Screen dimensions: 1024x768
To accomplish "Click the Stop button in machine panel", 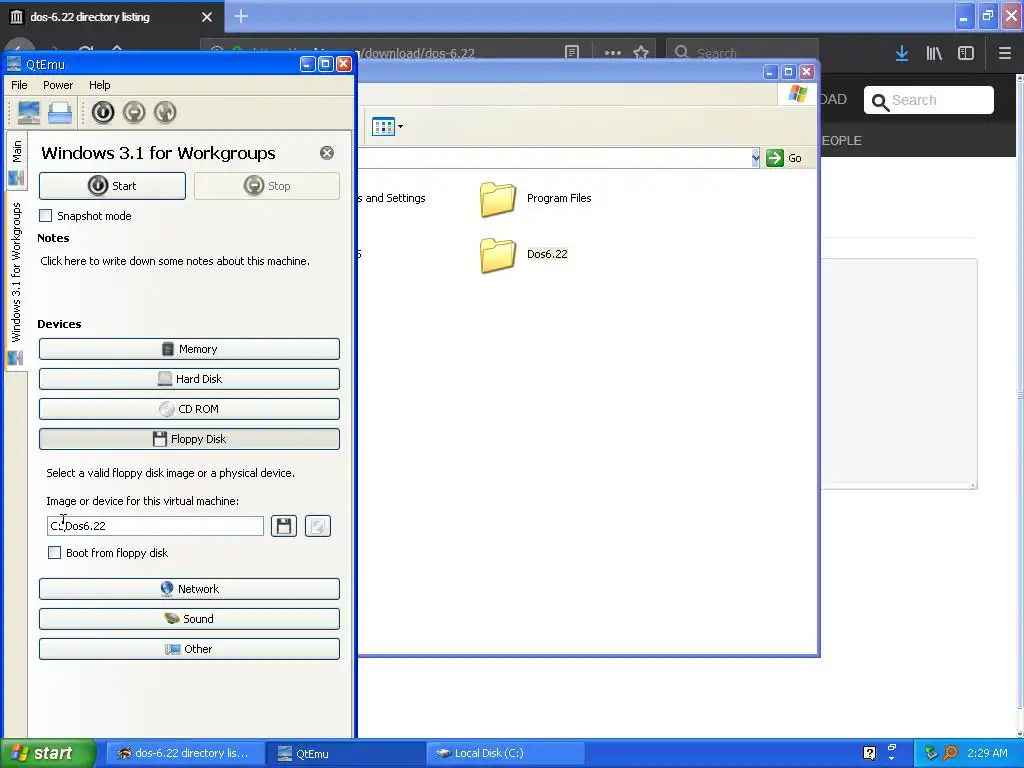I will pyautogui.click(x=267, y=186).
